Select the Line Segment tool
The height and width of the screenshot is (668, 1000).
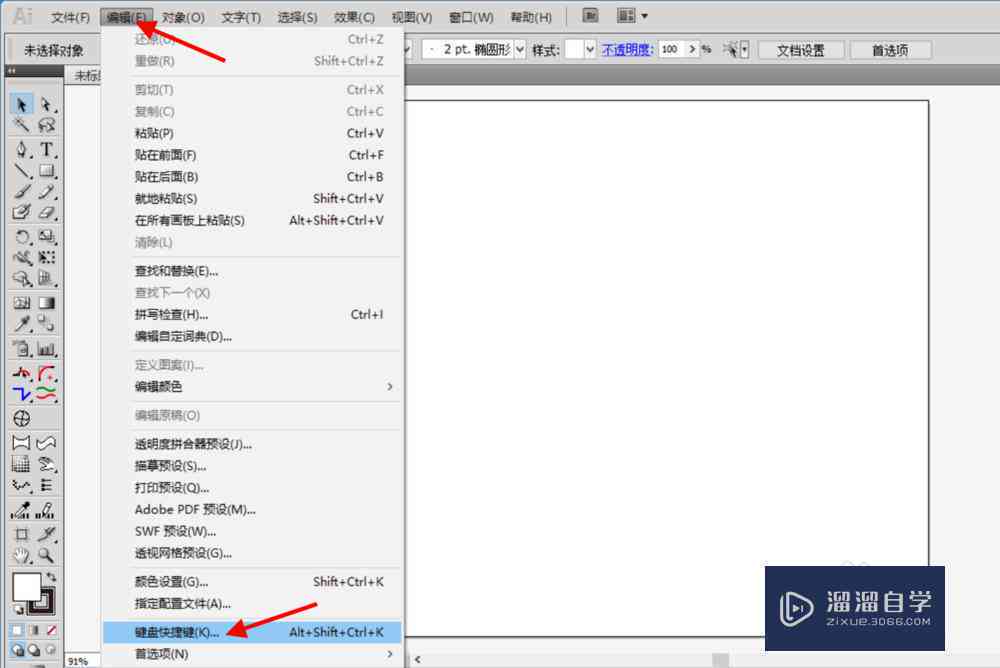click(22, 171)
